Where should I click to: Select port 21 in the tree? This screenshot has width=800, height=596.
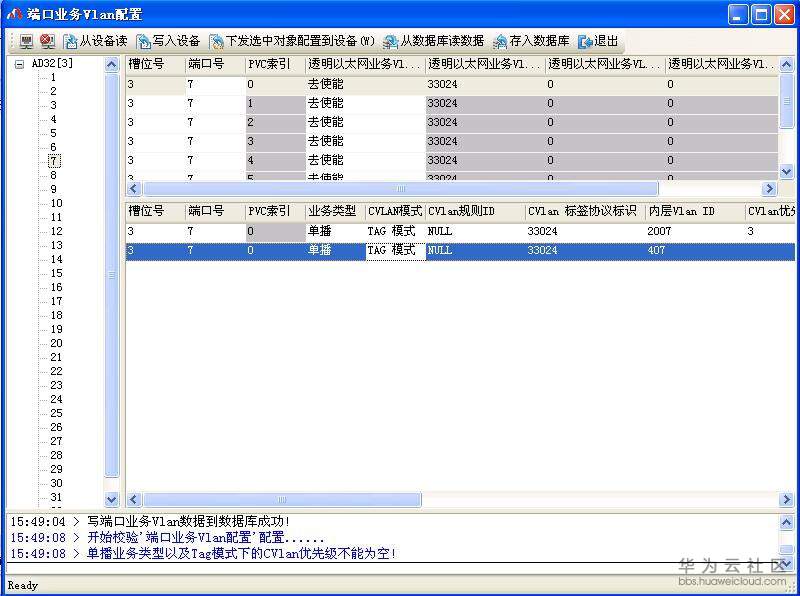point(56,357)
